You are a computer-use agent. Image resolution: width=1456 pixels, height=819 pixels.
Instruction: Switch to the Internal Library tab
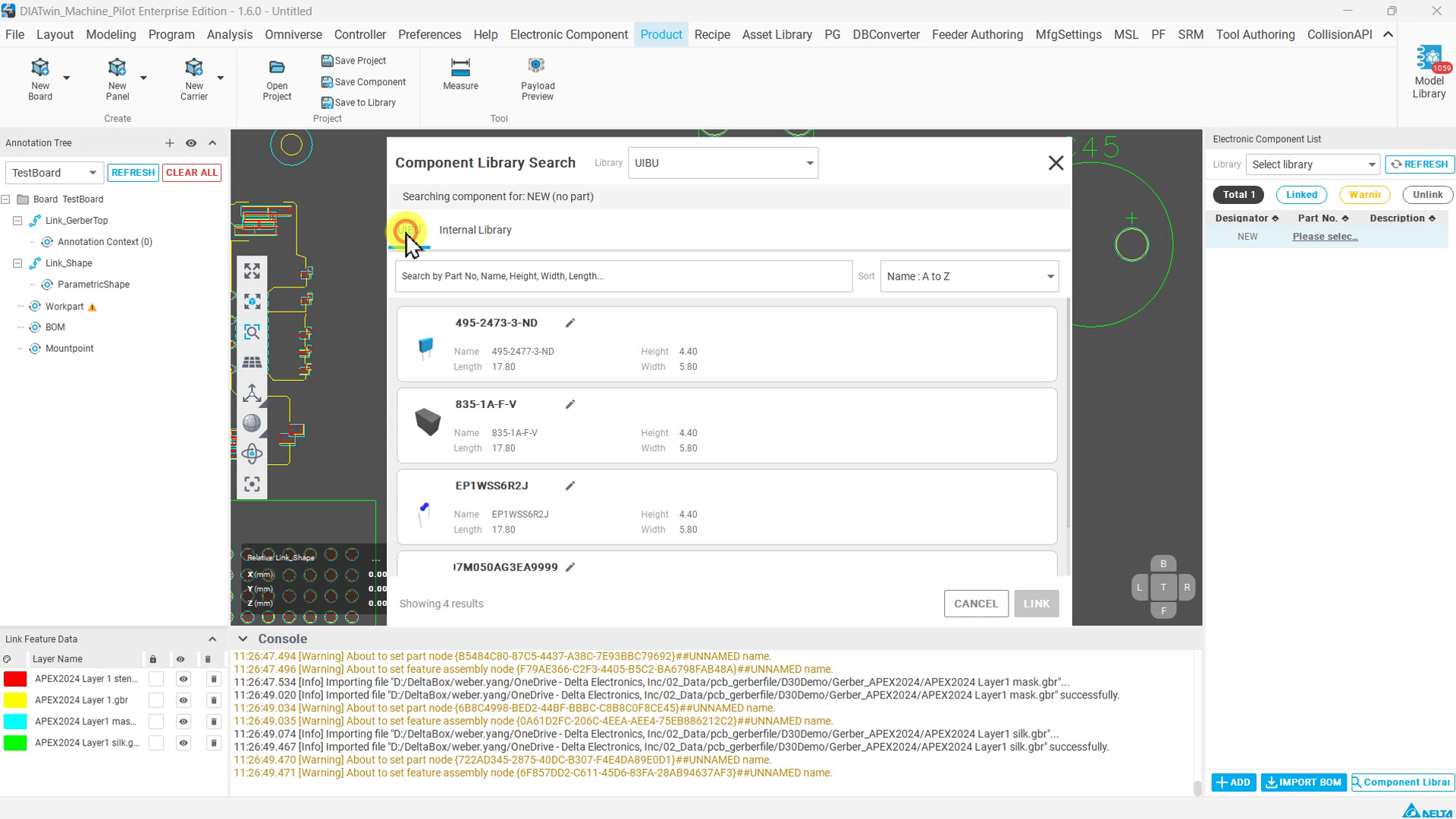[475, 230]
